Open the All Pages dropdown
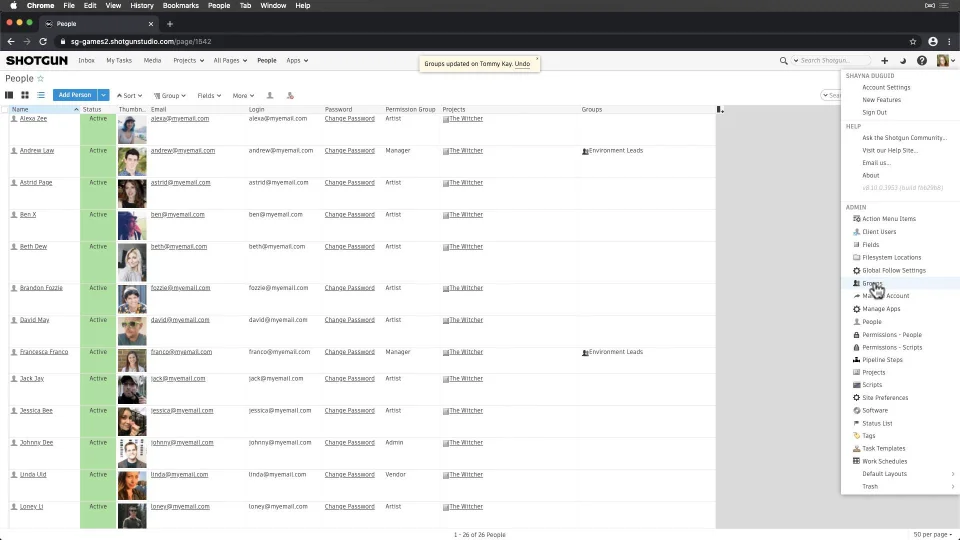Viewport: 960px width, 540px height. pyautogui.click(x=230, y=61)
